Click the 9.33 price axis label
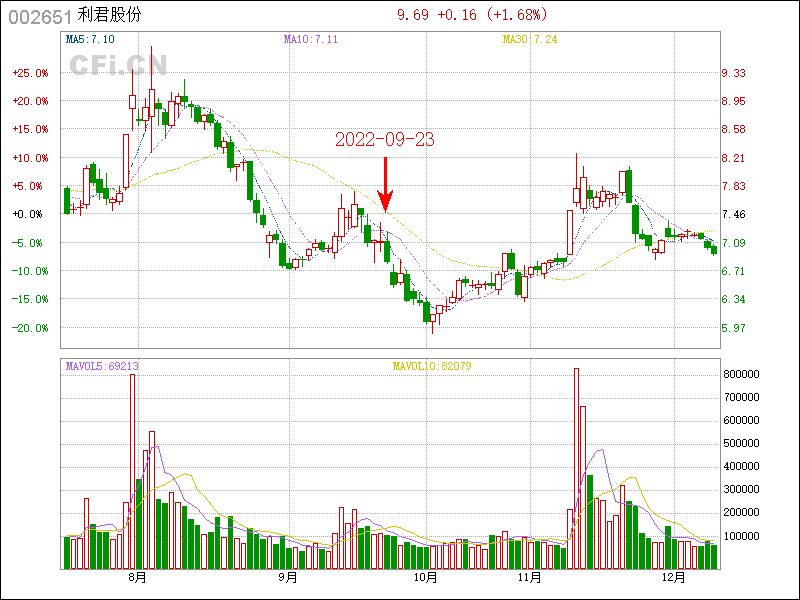Image resolution: width=800 pixels, height=600 pixels. tap(734, 73)
